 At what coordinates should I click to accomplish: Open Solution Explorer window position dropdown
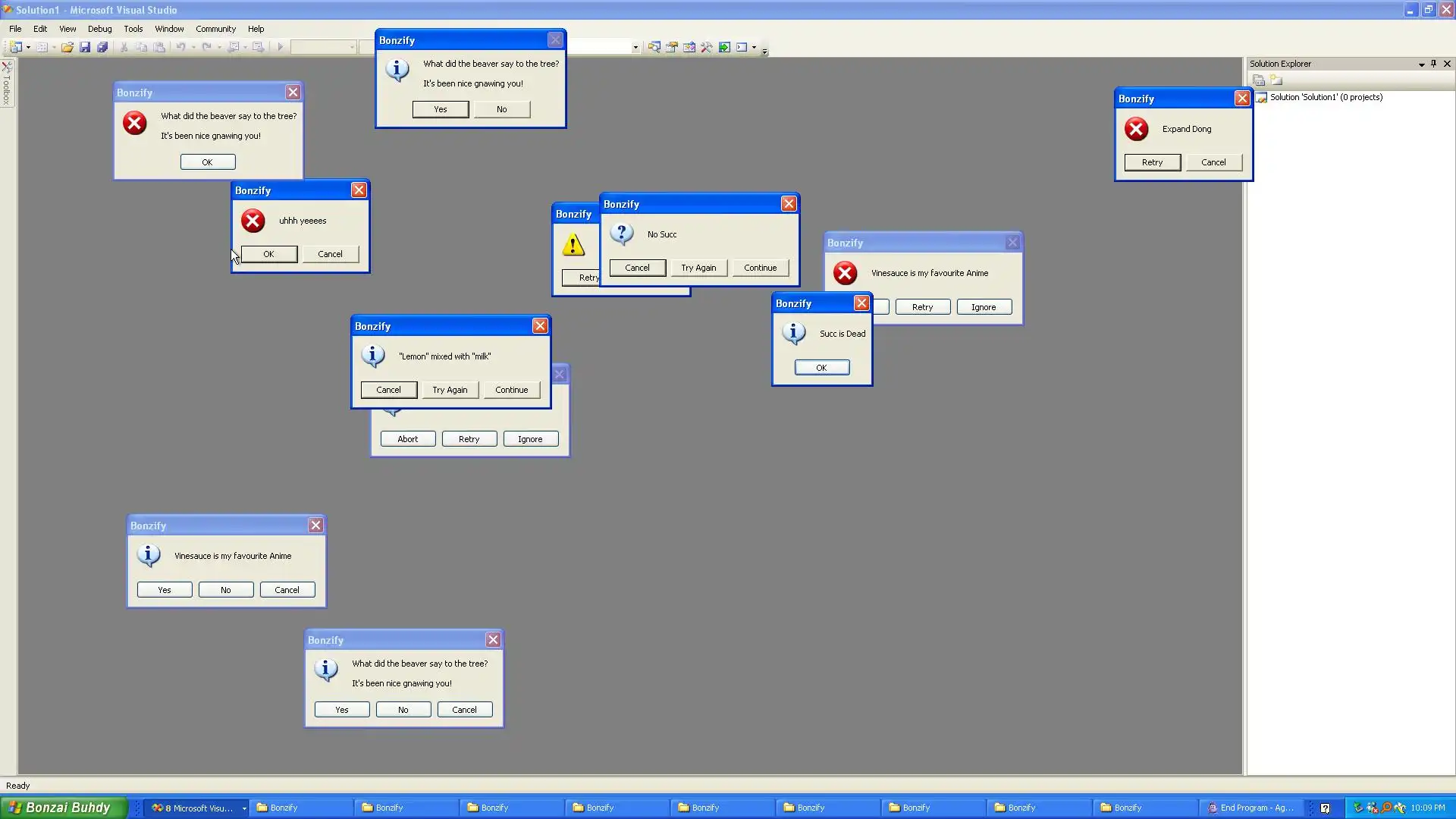pos(1421,64)
